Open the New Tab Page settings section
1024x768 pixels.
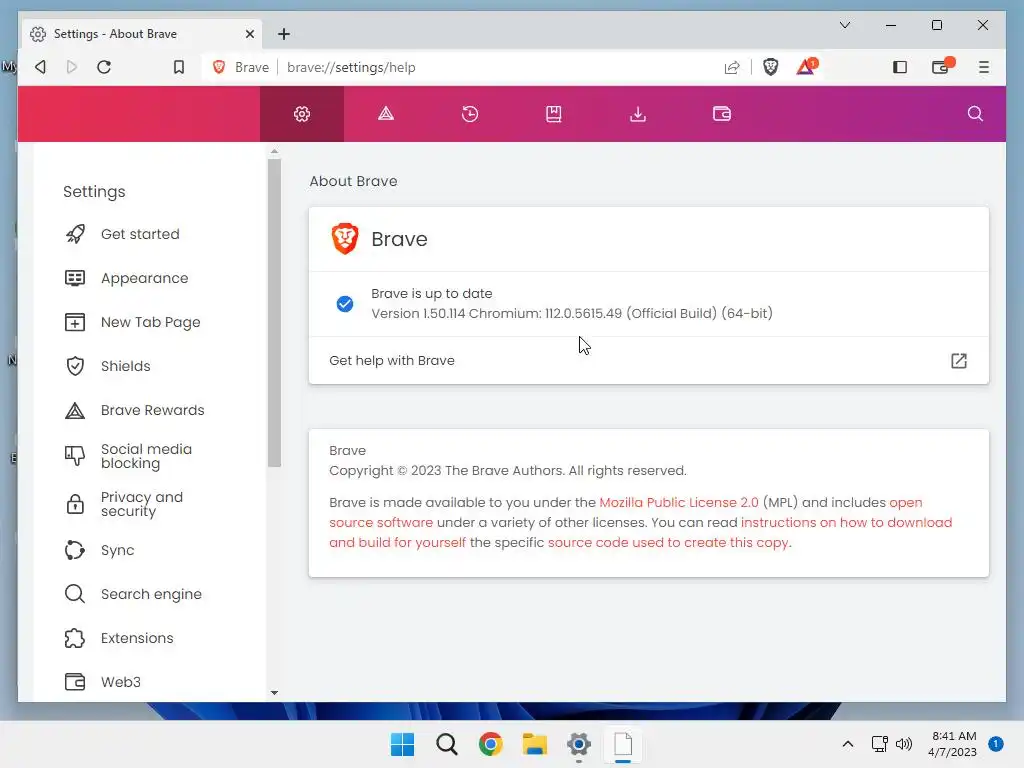150,322
